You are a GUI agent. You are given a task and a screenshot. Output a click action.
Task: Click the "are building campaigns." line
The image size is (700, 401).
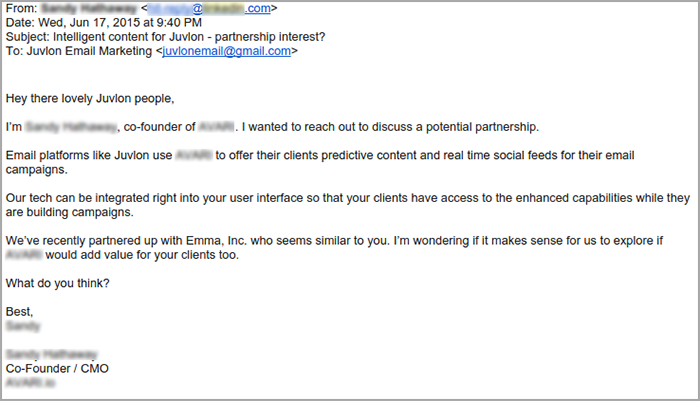pos(70,213)
